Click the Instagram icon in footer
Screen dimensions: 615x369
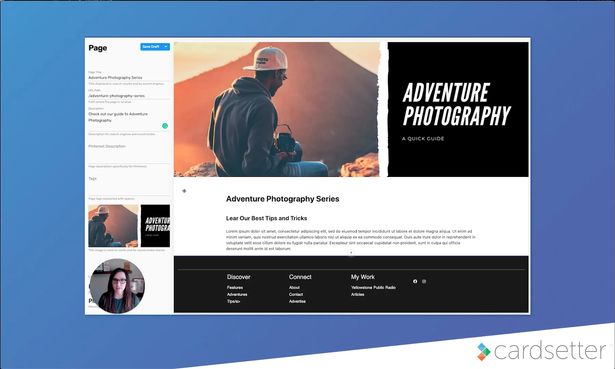click(424, 281)
